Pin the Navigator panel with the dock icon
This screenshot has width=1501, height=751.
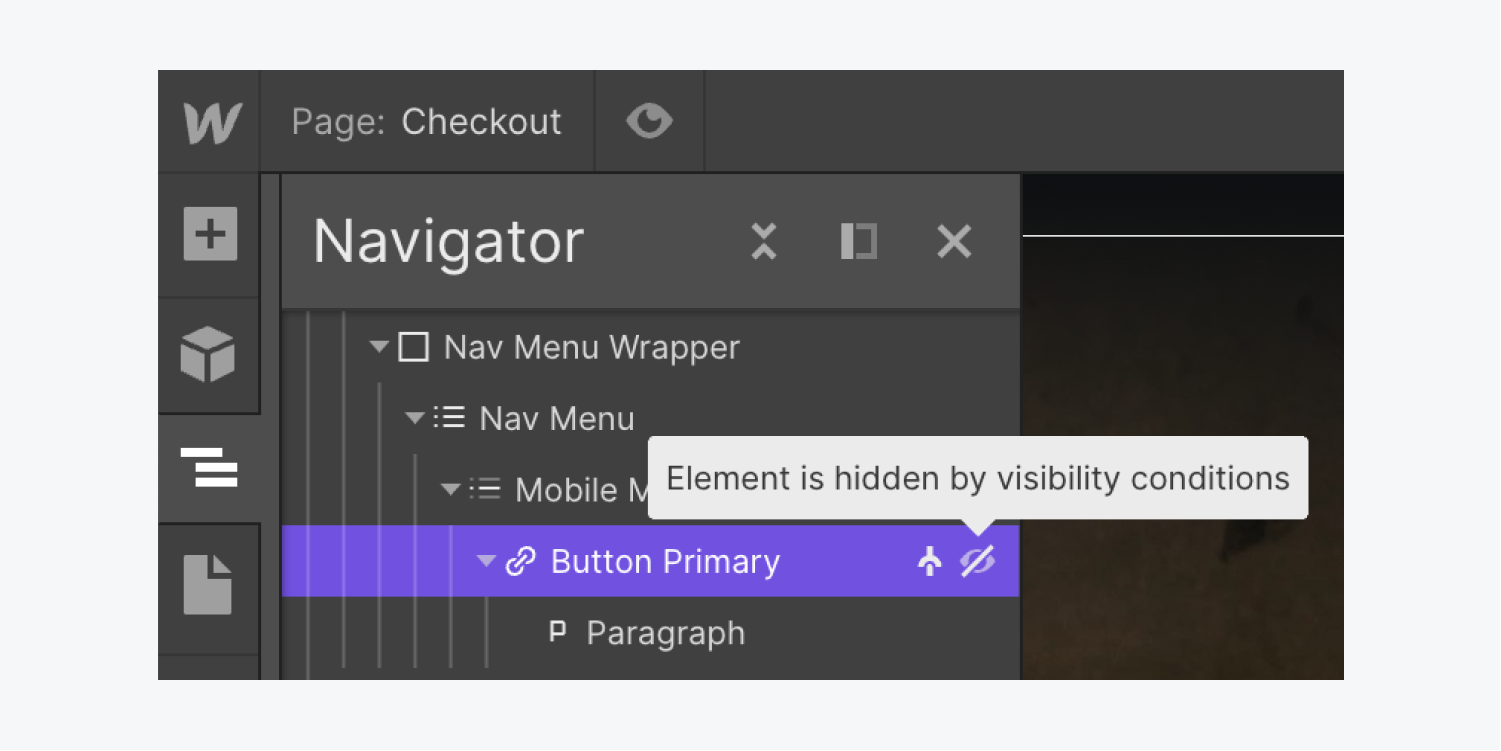click(x=858, y=241)
